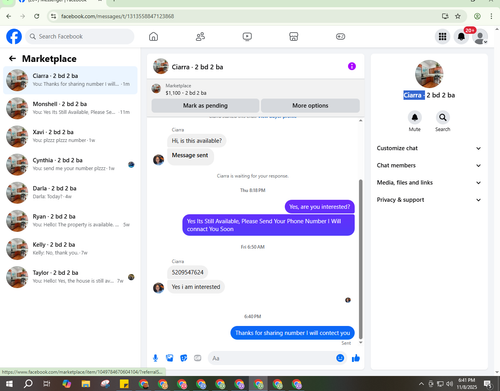Expand the Privacy & support section
Image resolution: width=500 pixels, height=391 pixels.
(429, 200)
